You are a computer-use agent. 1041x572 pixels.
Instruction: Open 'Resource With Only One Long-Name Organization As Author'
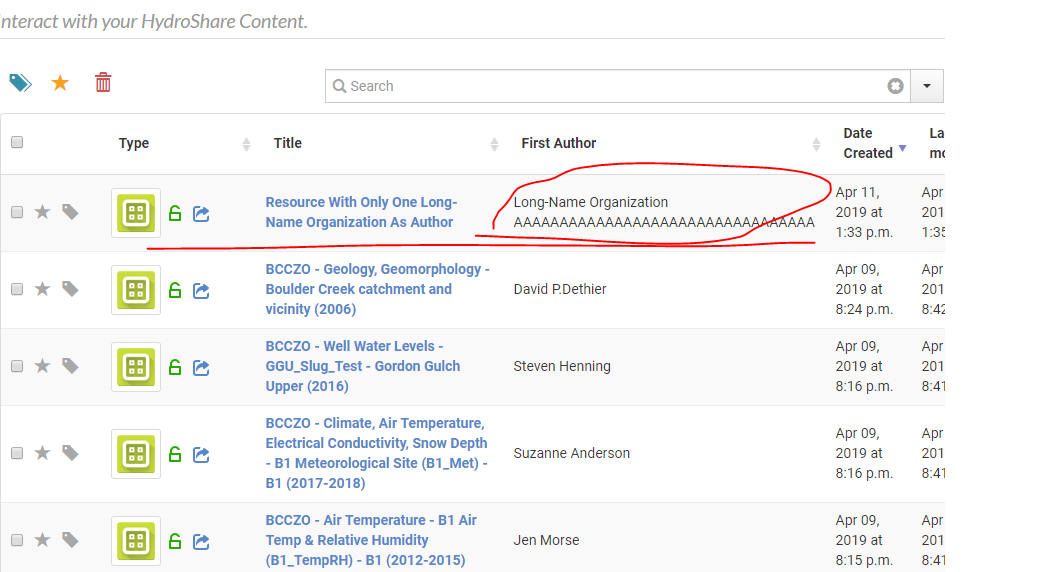[361, 212]
